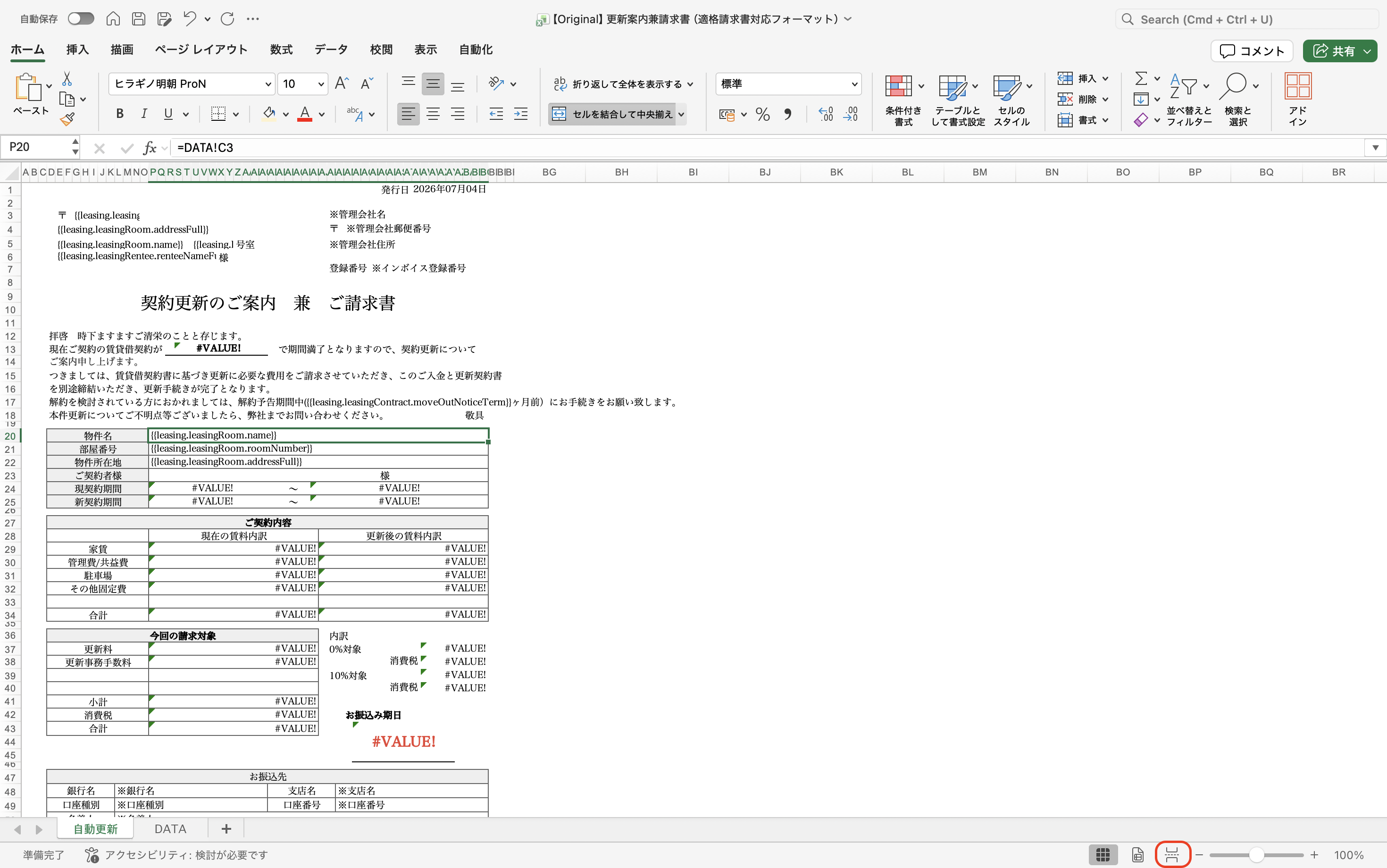1387x868 pixels.
Task: Toggle Italic formatting
Action: tap(144, 114)
